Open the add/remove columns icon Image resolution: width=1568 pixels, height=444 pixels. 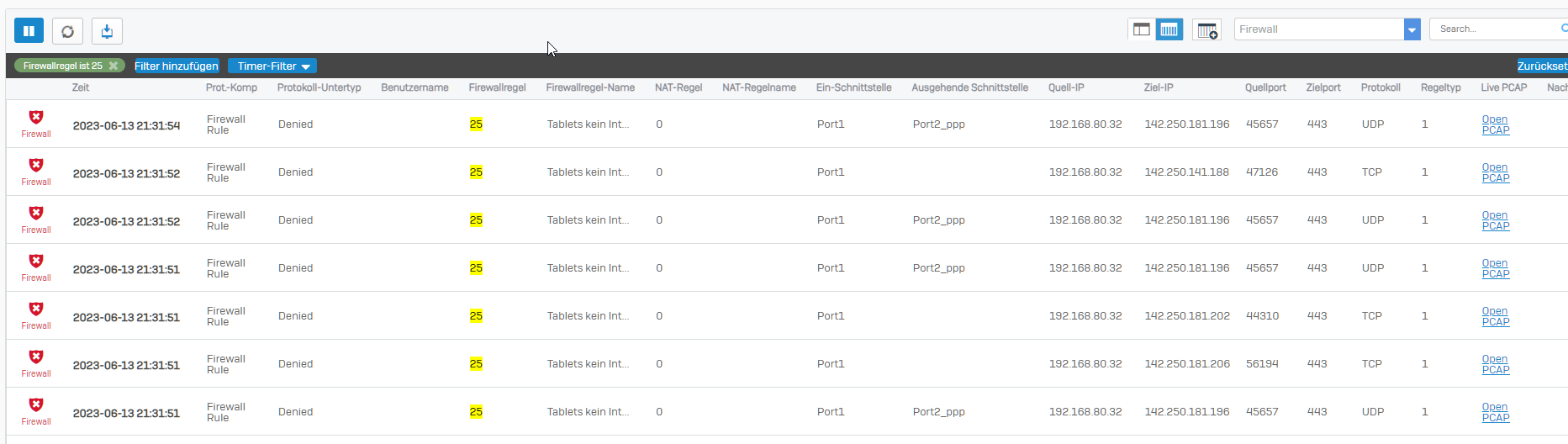1206,30
